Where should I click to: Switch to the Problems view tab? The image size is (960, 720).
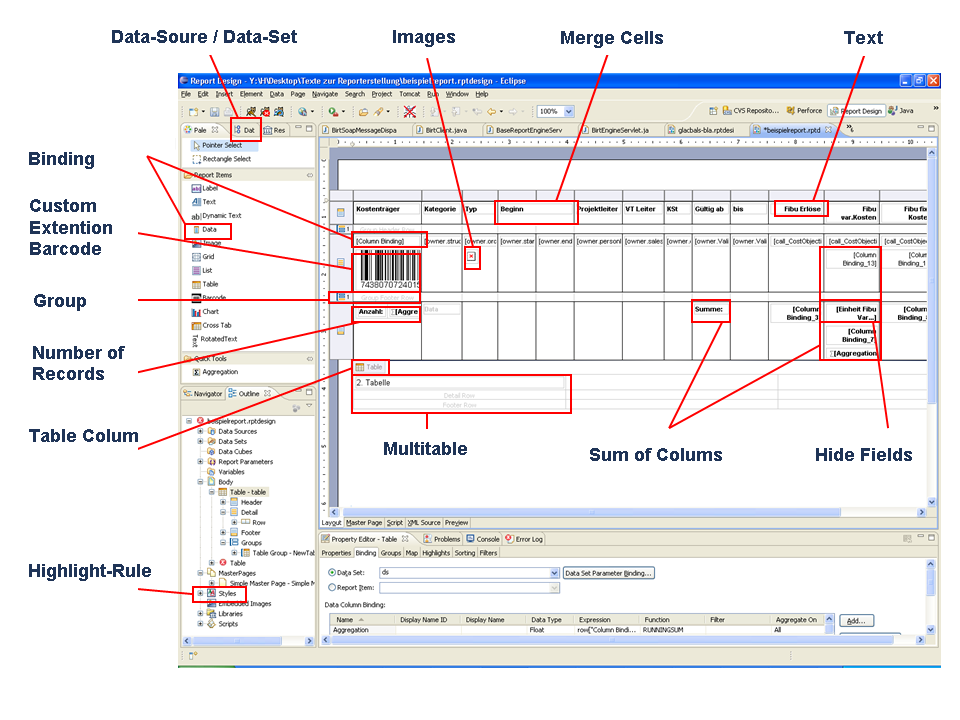point(442,539)
